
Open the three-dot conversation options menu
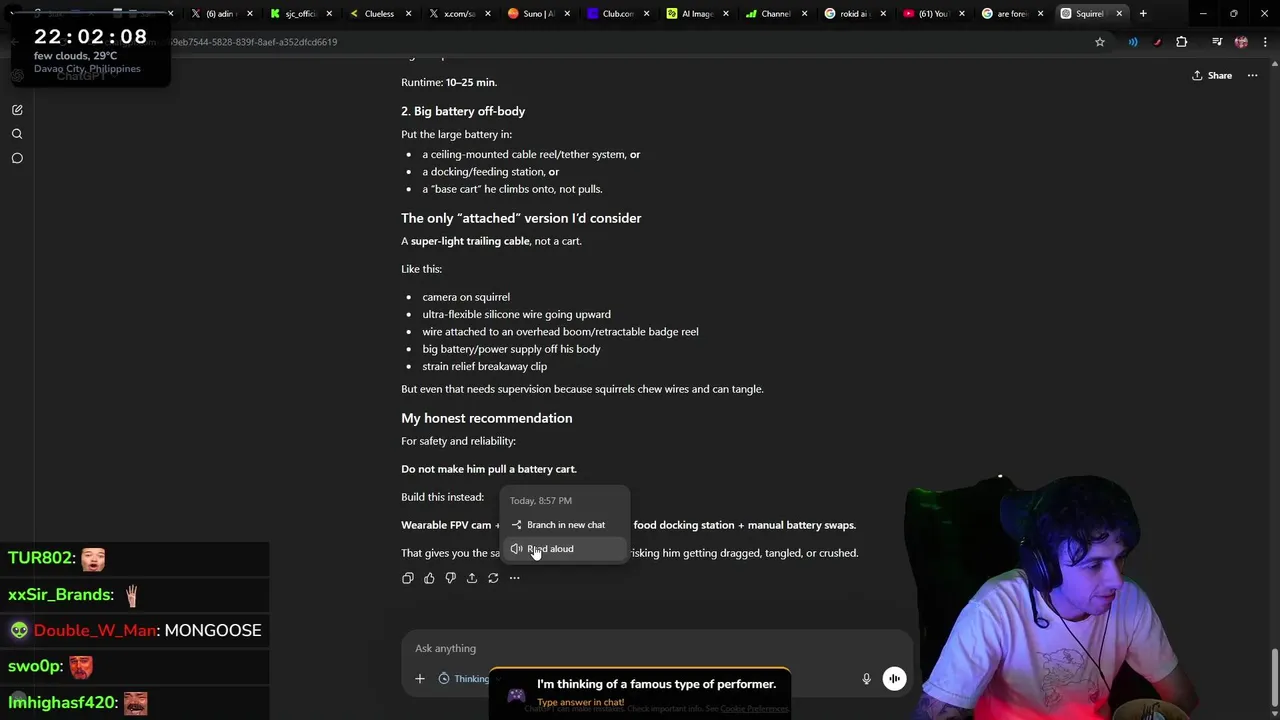[x=1252, y=75]
